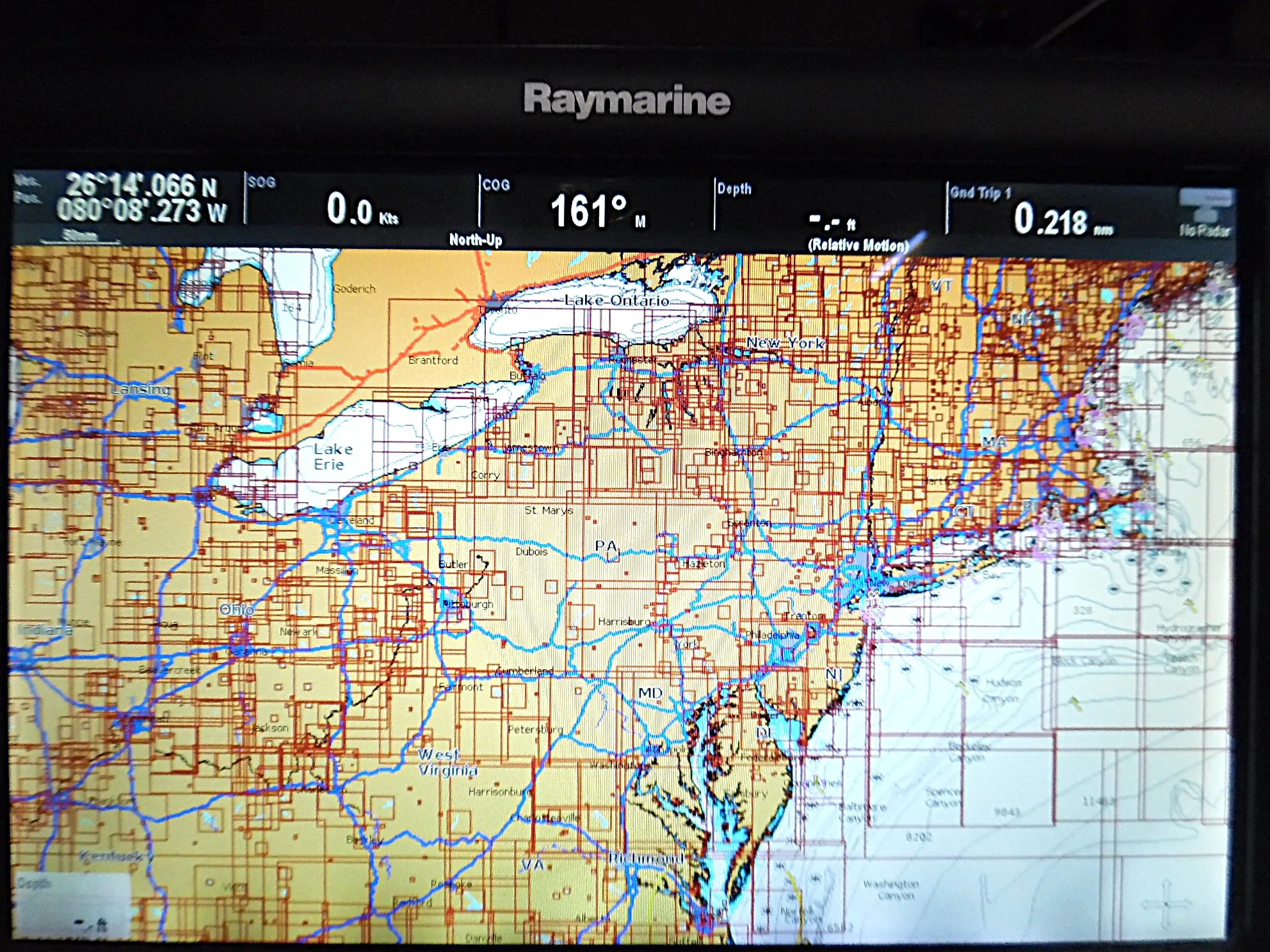Tap the chart scale bar indicator
Image resolution: width=1270 pixels, height=952 pixels.
80,237
